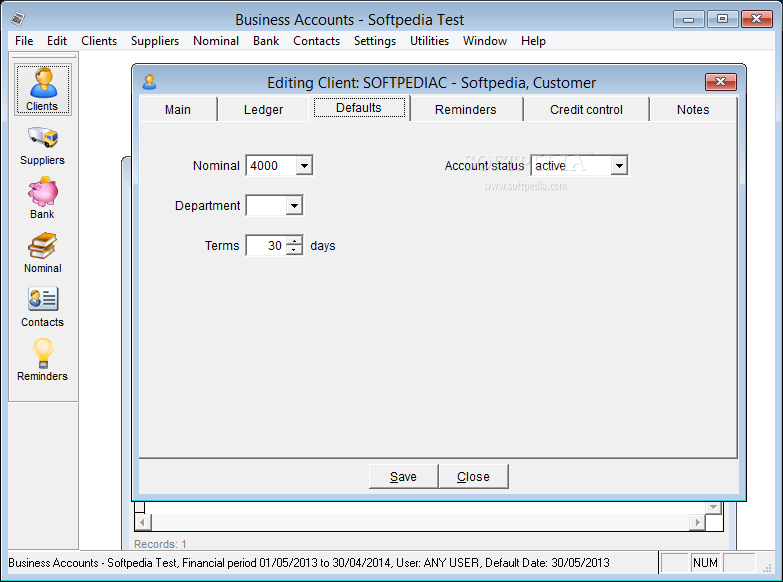This screenshot has height=582, width=783.
Task: Open the Clients sidebar icon
Action: [x=43, y=89]
